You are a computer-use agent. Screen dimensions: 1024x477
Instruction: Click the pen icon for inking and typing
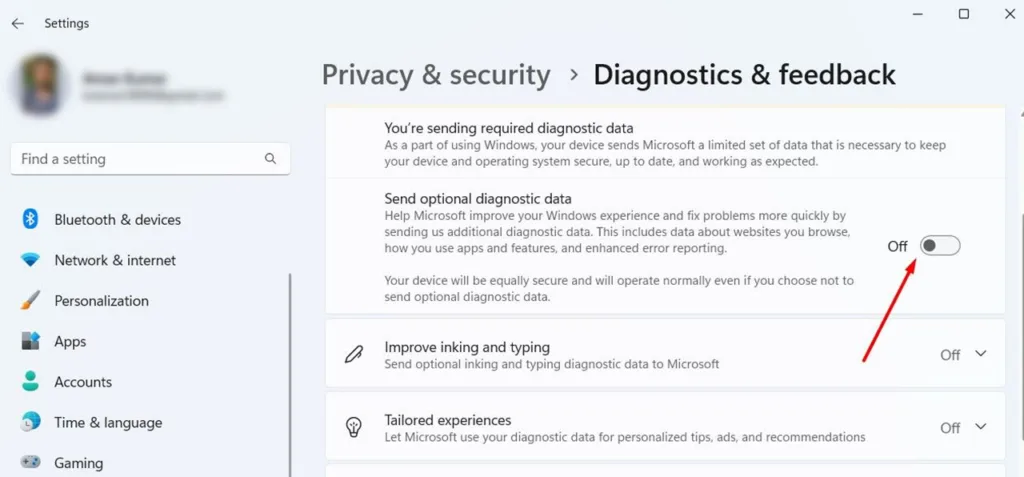353,355
